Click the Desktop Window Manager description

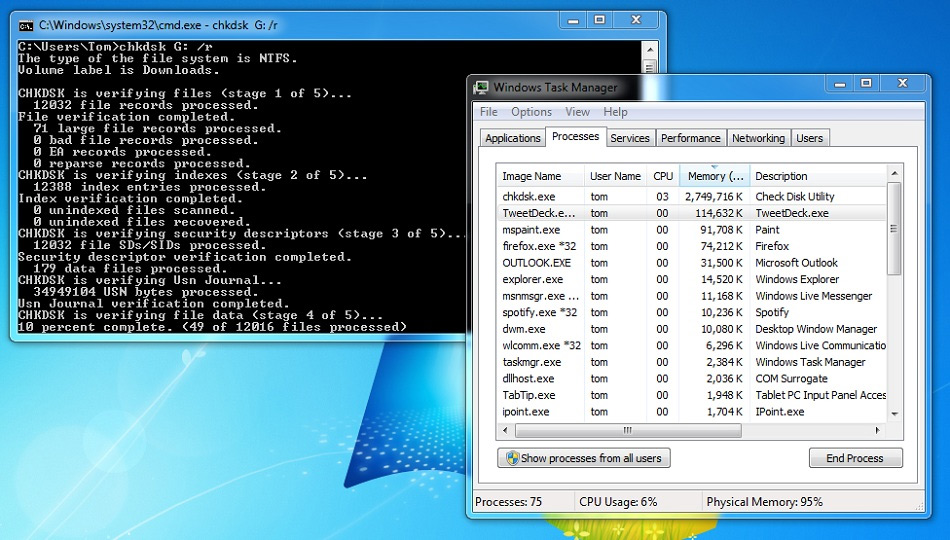[x=815, y=329]
